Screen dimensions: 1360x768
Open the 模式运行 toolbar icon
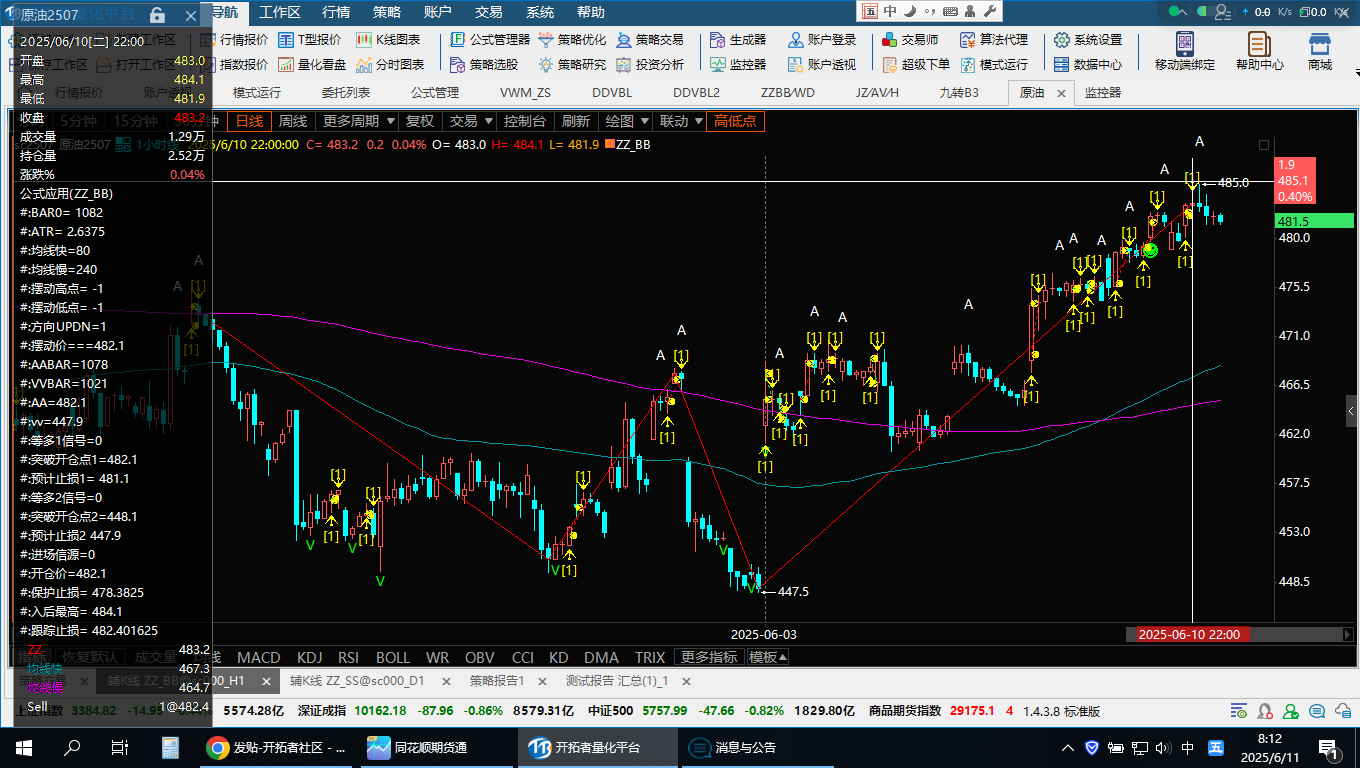pos(994,64)
